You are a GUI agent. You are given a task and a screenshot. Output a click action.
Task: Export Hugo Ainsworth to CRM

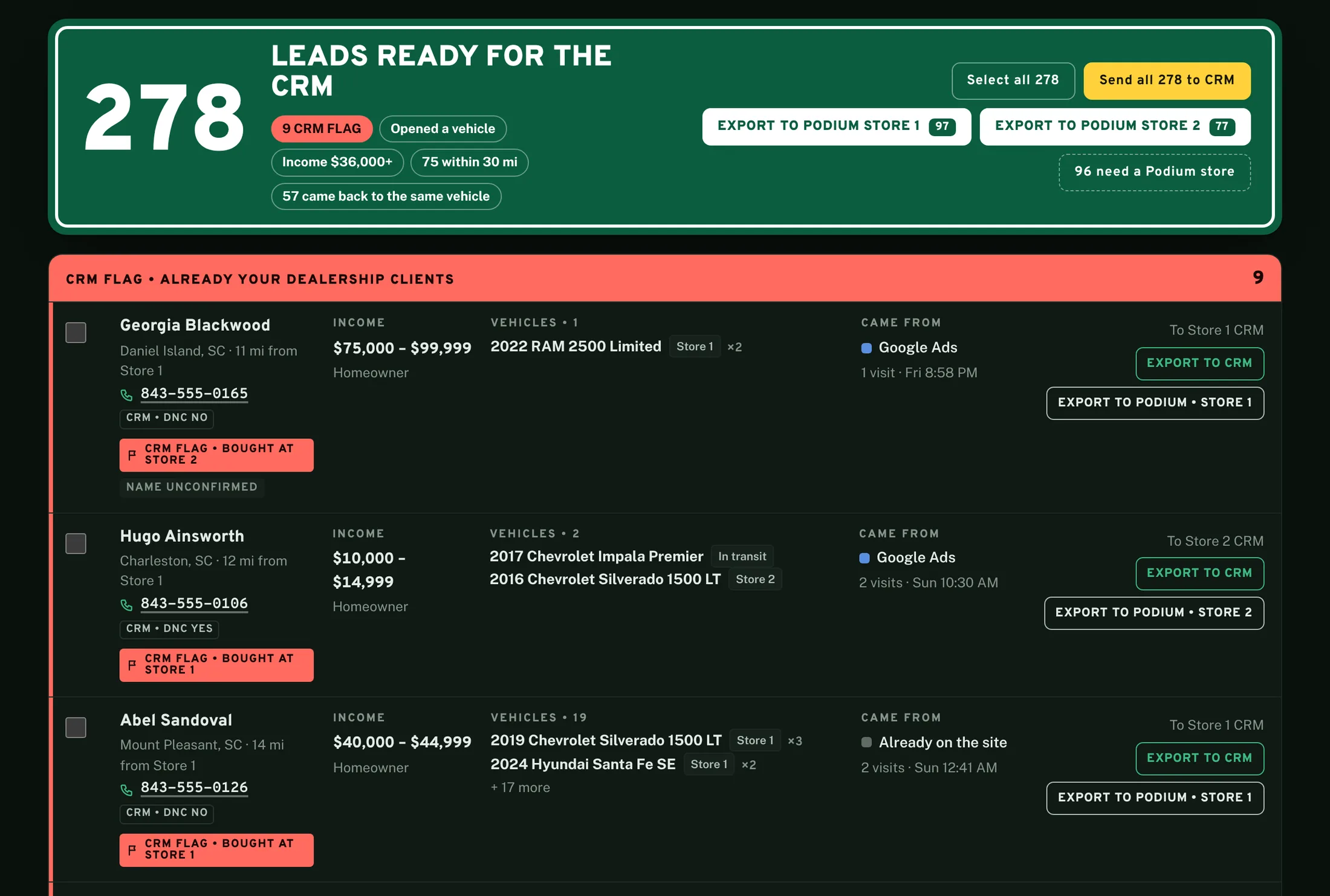(x=1199, y=573)
